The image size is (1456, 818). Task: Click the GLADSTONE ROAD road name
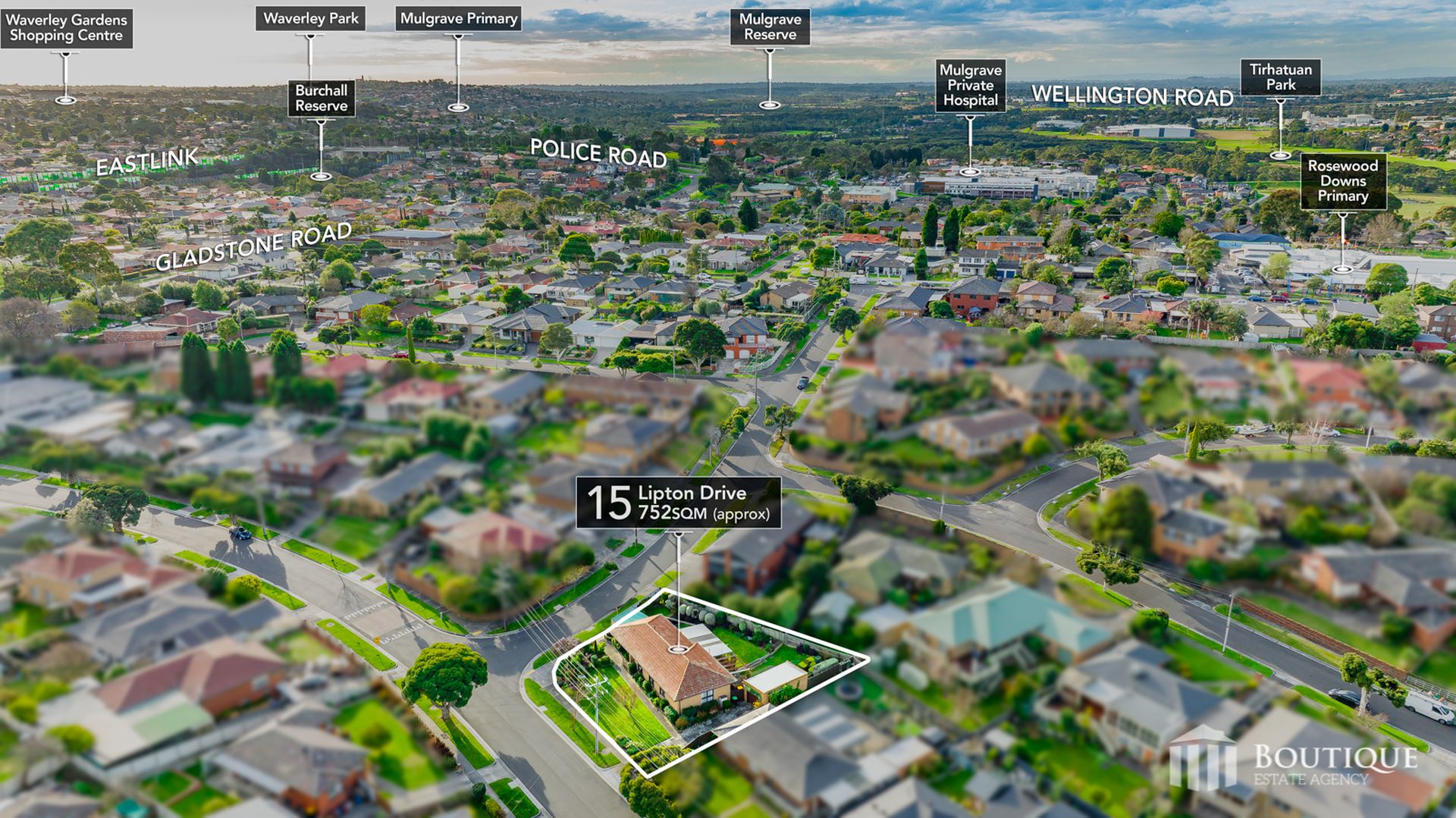coord(253,246)
